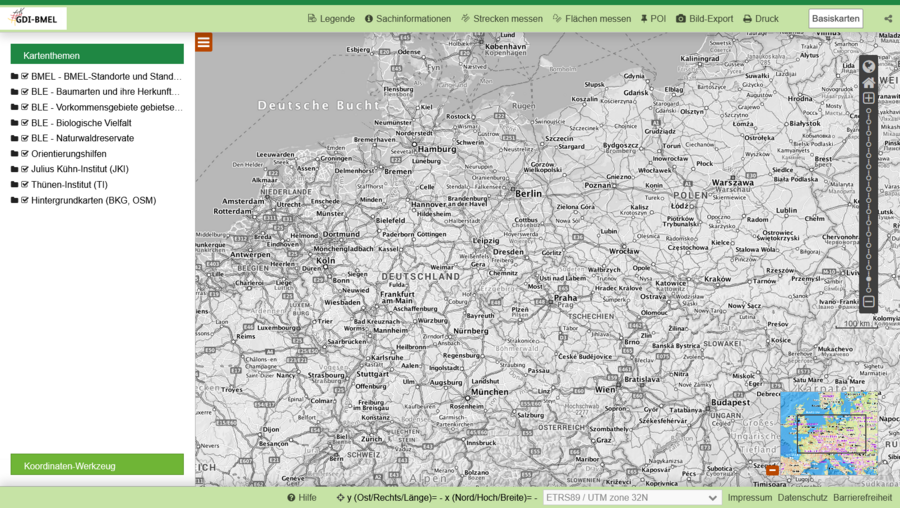Screen dimensions: 900x508
Task: Click the 100 km scale bar
Action: 856,324
